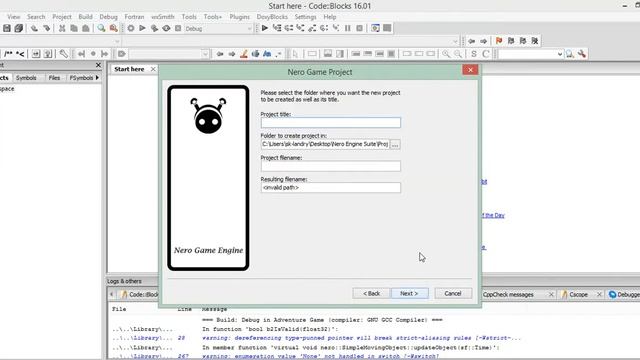Viewport: 640px width, 360px height.
Task: Click the Cut scissors icon
Action: (x=62, y=28)
